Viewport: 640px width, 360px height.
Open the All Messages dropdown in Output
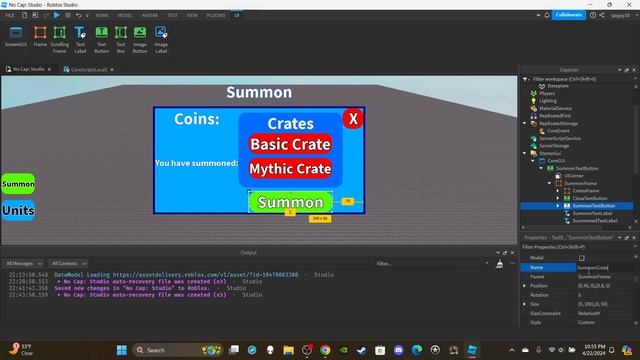coord(23,264)
